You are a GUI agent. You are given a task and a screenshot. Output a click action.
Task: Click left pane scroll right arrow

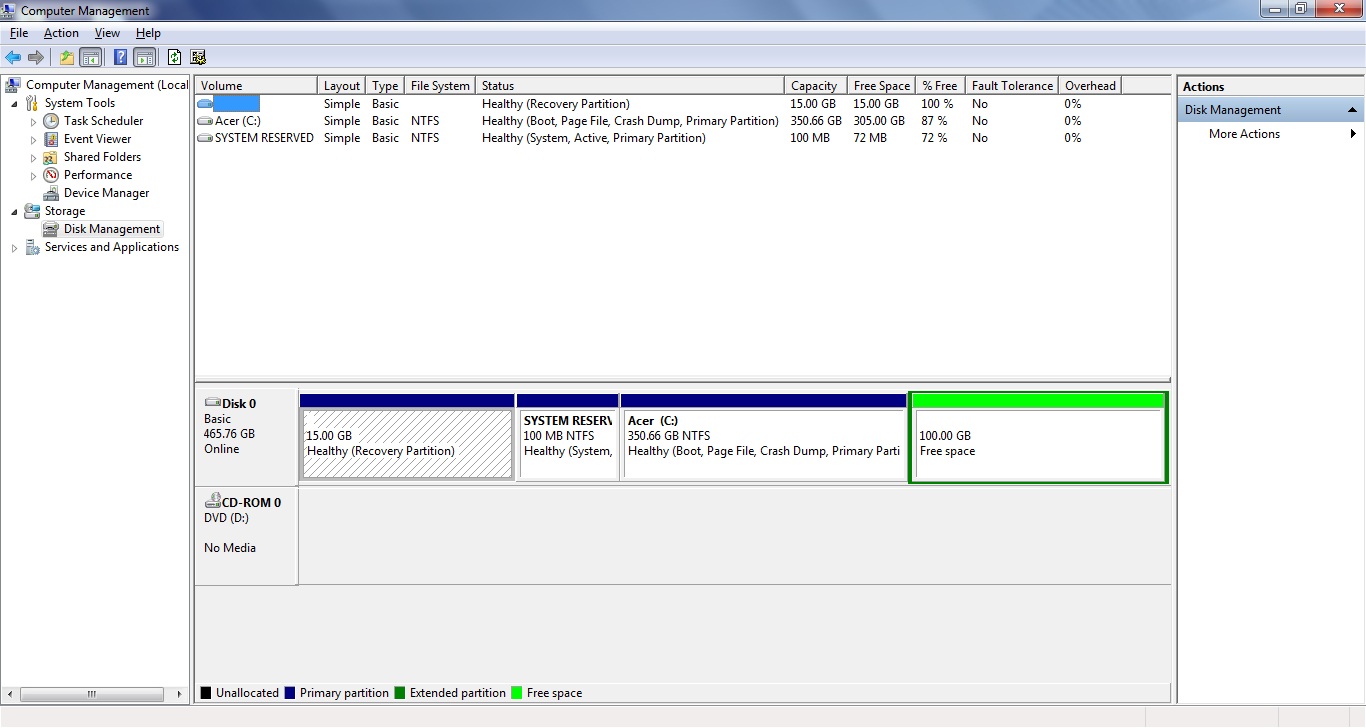[180, 694]
